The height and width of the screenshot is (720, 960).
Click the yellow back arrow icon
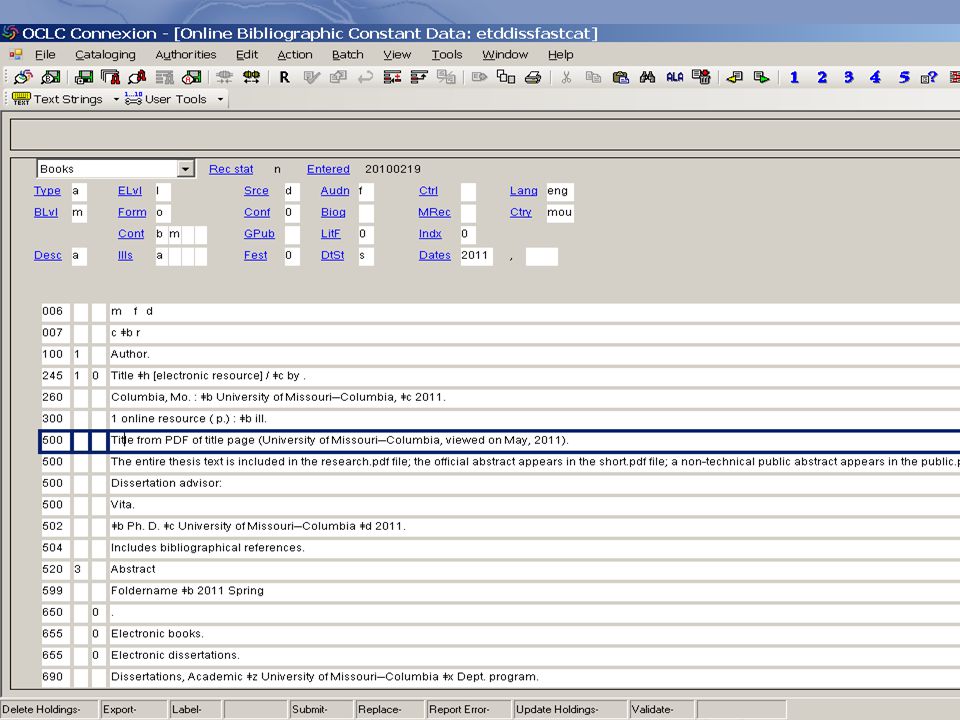tap(735, 77)
